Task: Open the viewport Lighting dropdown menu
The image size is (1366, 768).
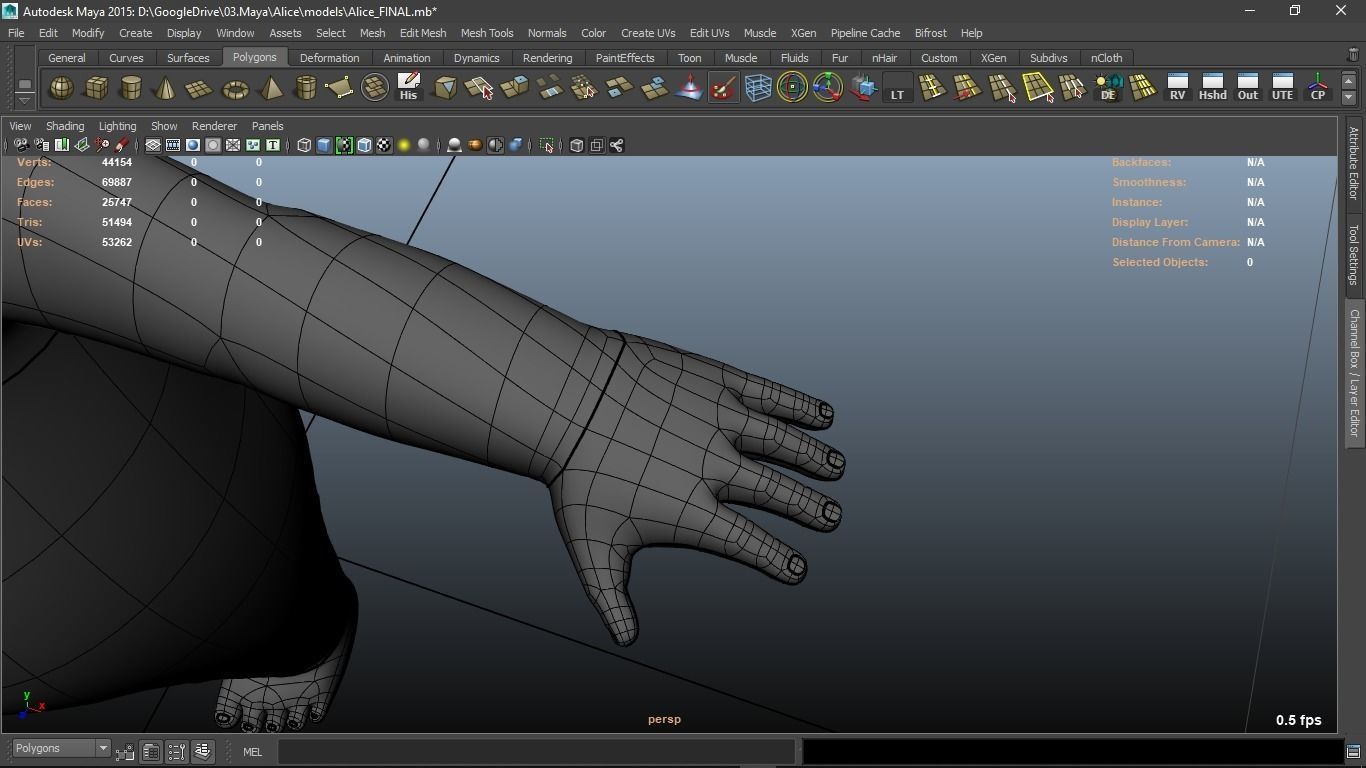Action: click(x=117, y=126)
